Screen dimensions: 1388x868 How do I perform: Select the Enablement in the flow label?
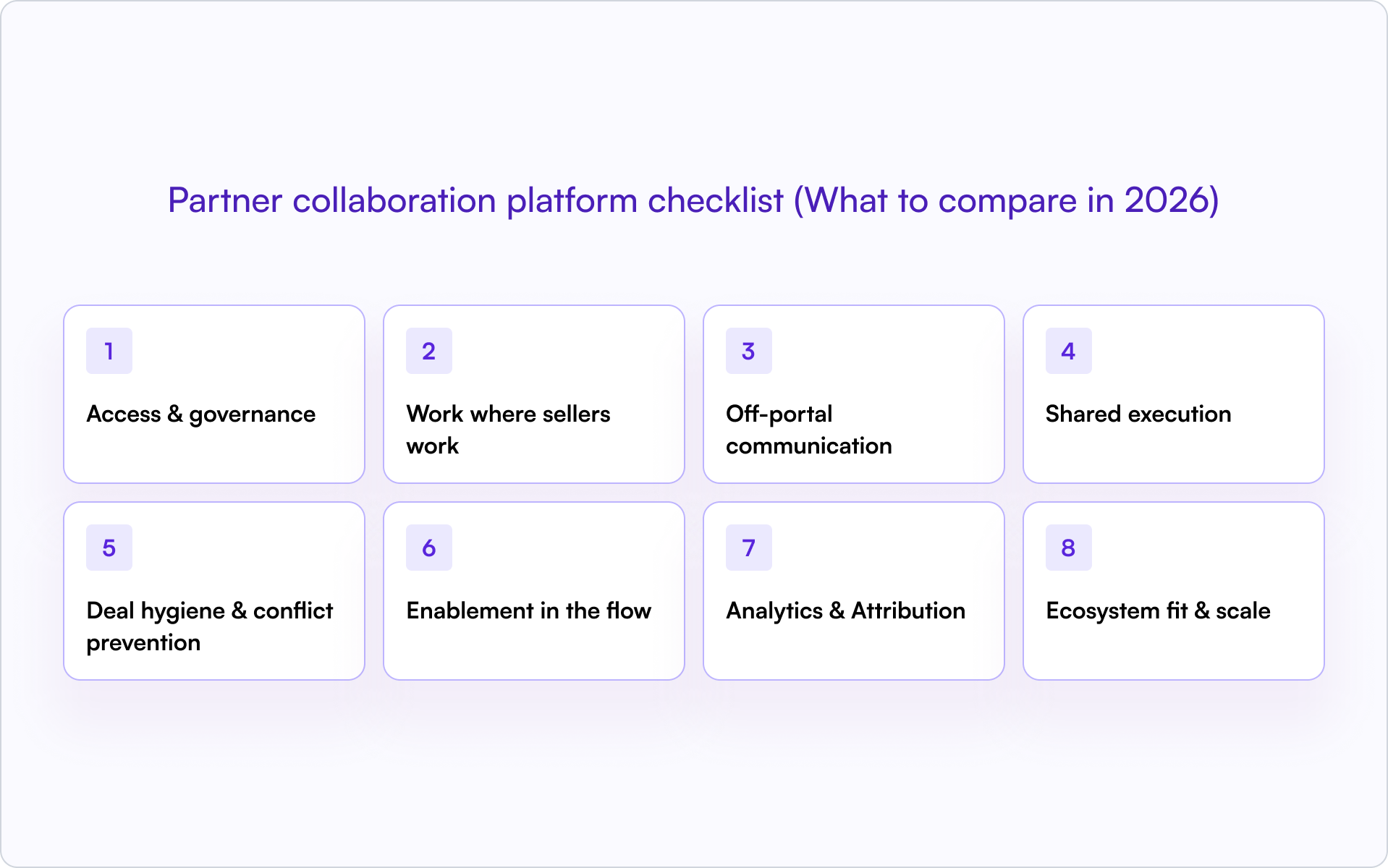click(529, 611)
